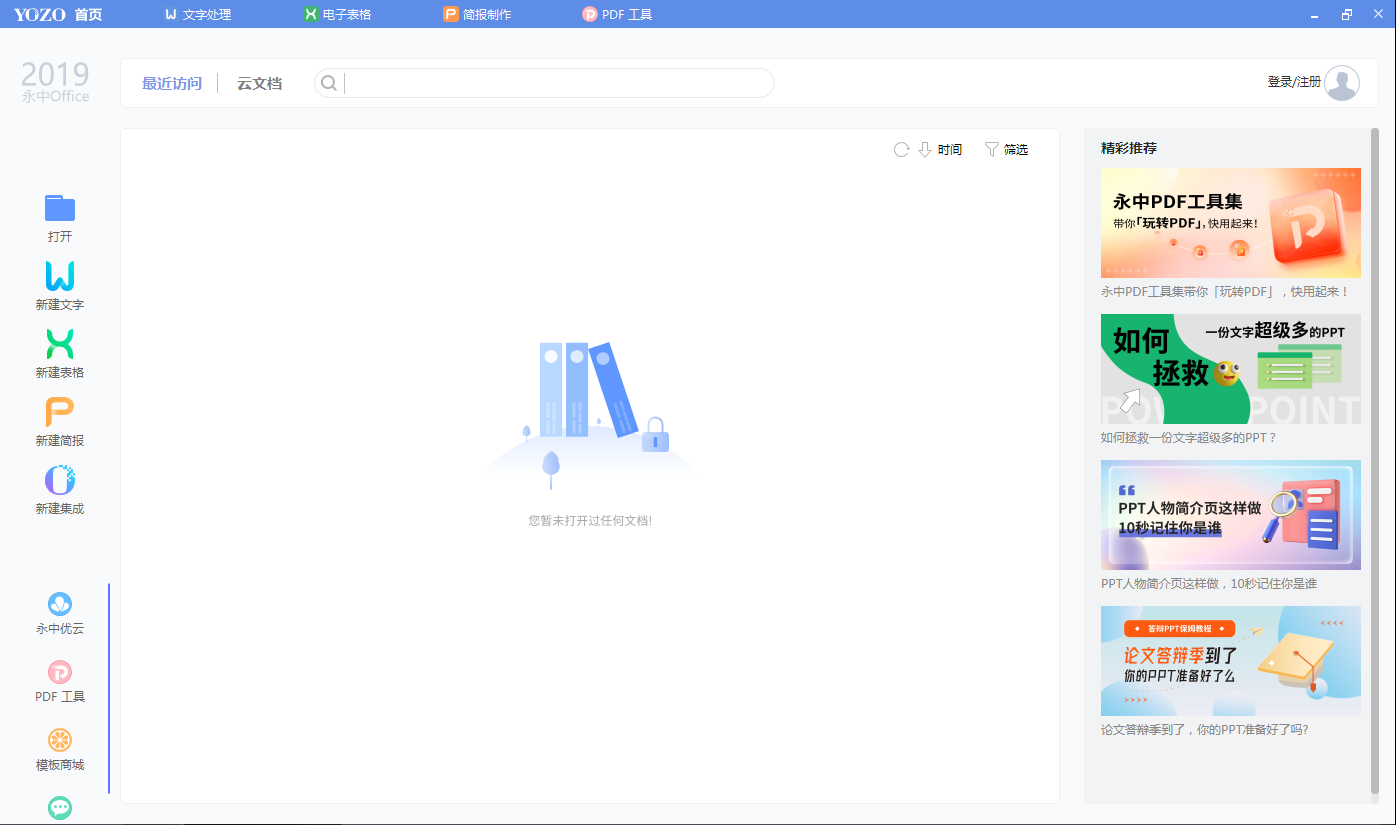Open the 模板商城 template store icon
Screen dimensions: 1396x825
point(60,740)
